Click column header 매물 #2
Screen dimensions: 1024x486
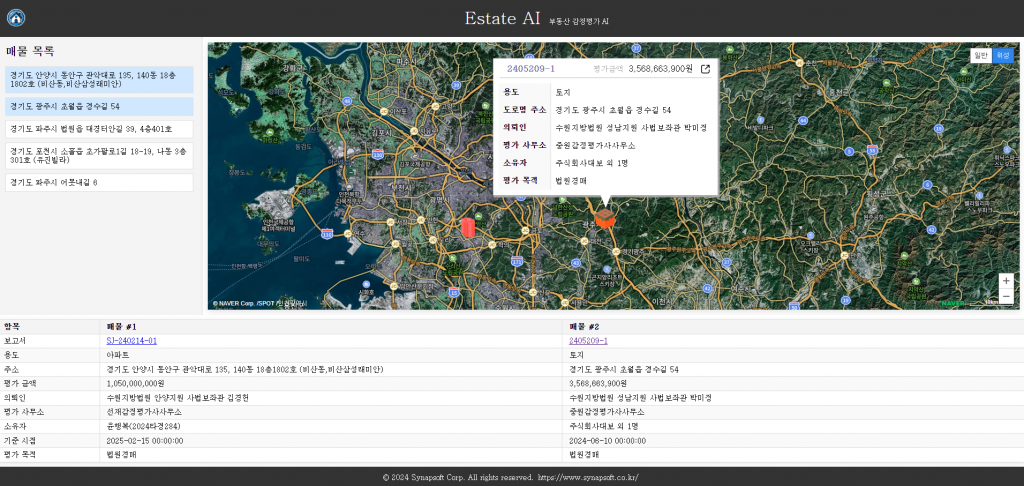tap(584, 327)
